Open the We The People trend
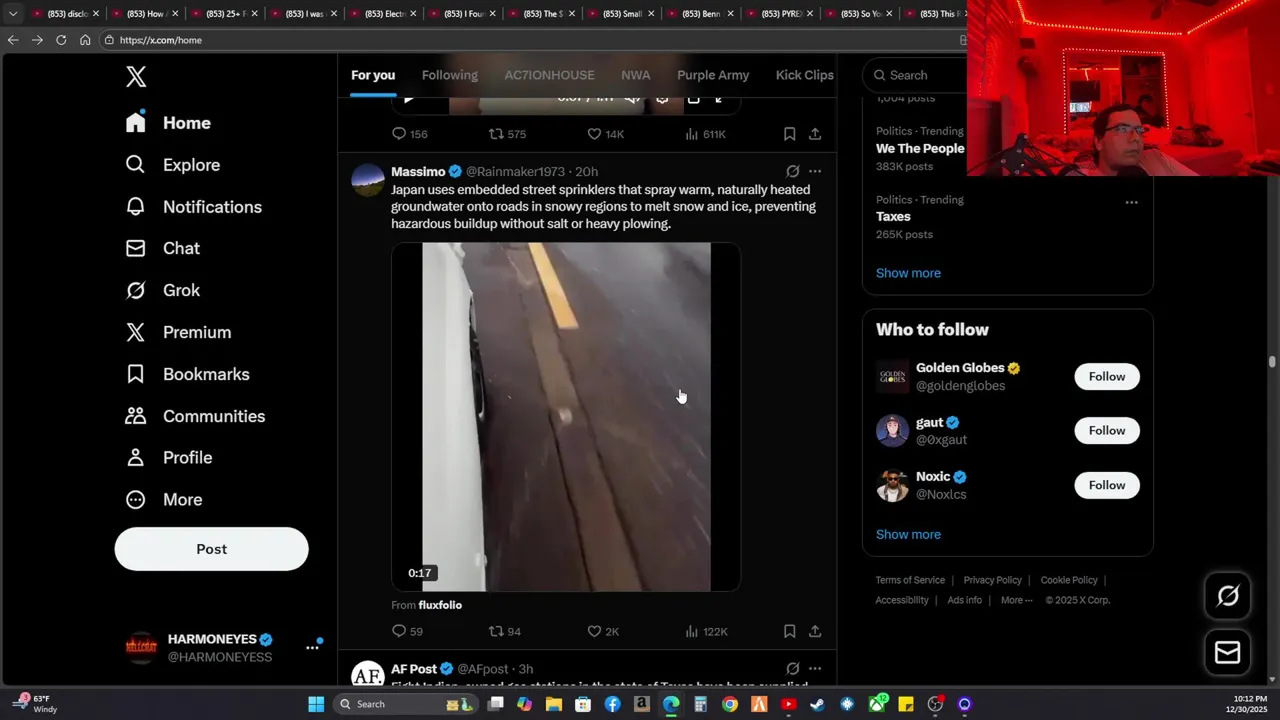The height and width of the screenshot is (720, 1280). tap(920, 148)
